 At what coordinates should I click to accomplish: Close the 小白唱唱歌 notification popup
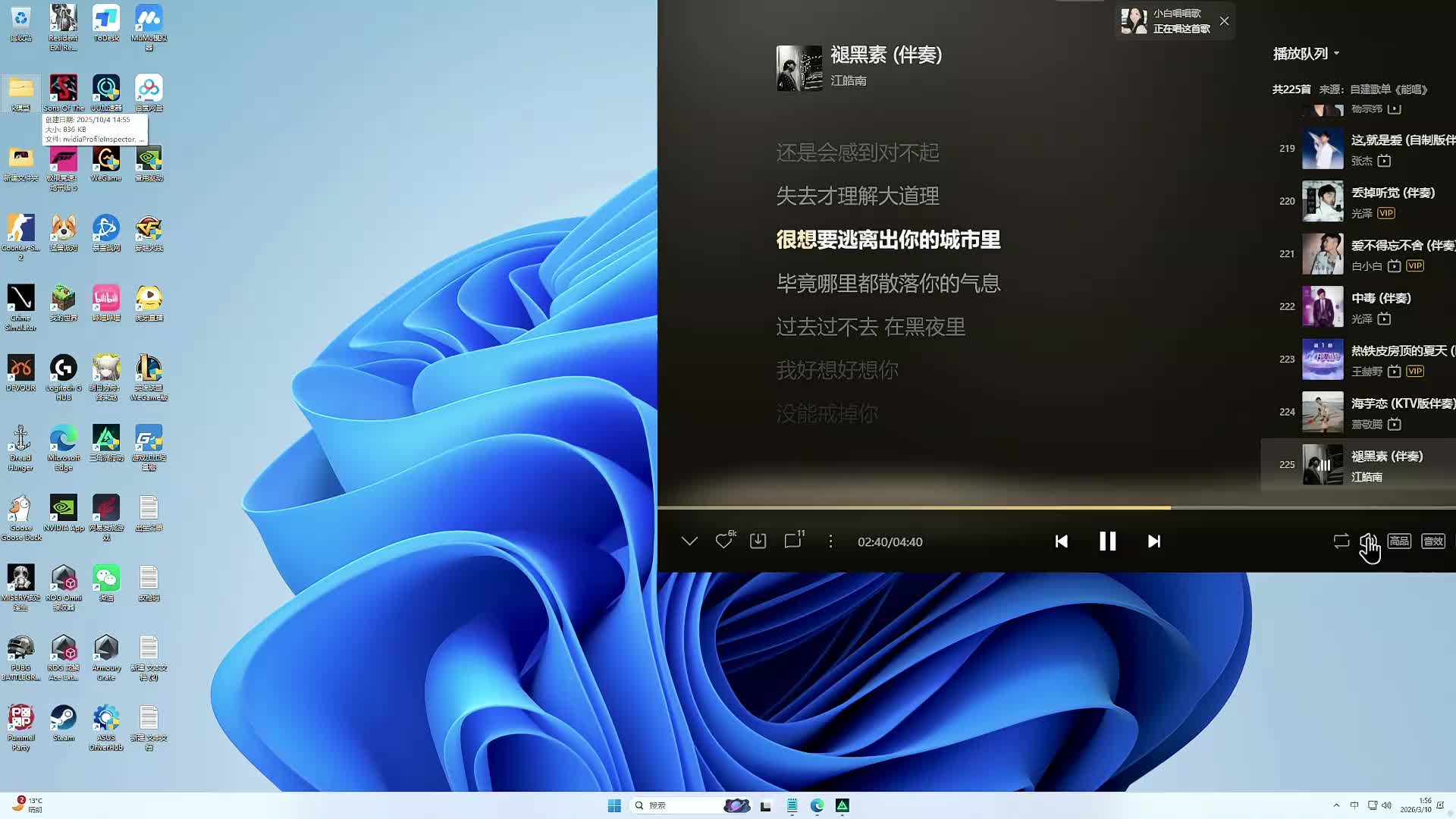click(1224, 21)
